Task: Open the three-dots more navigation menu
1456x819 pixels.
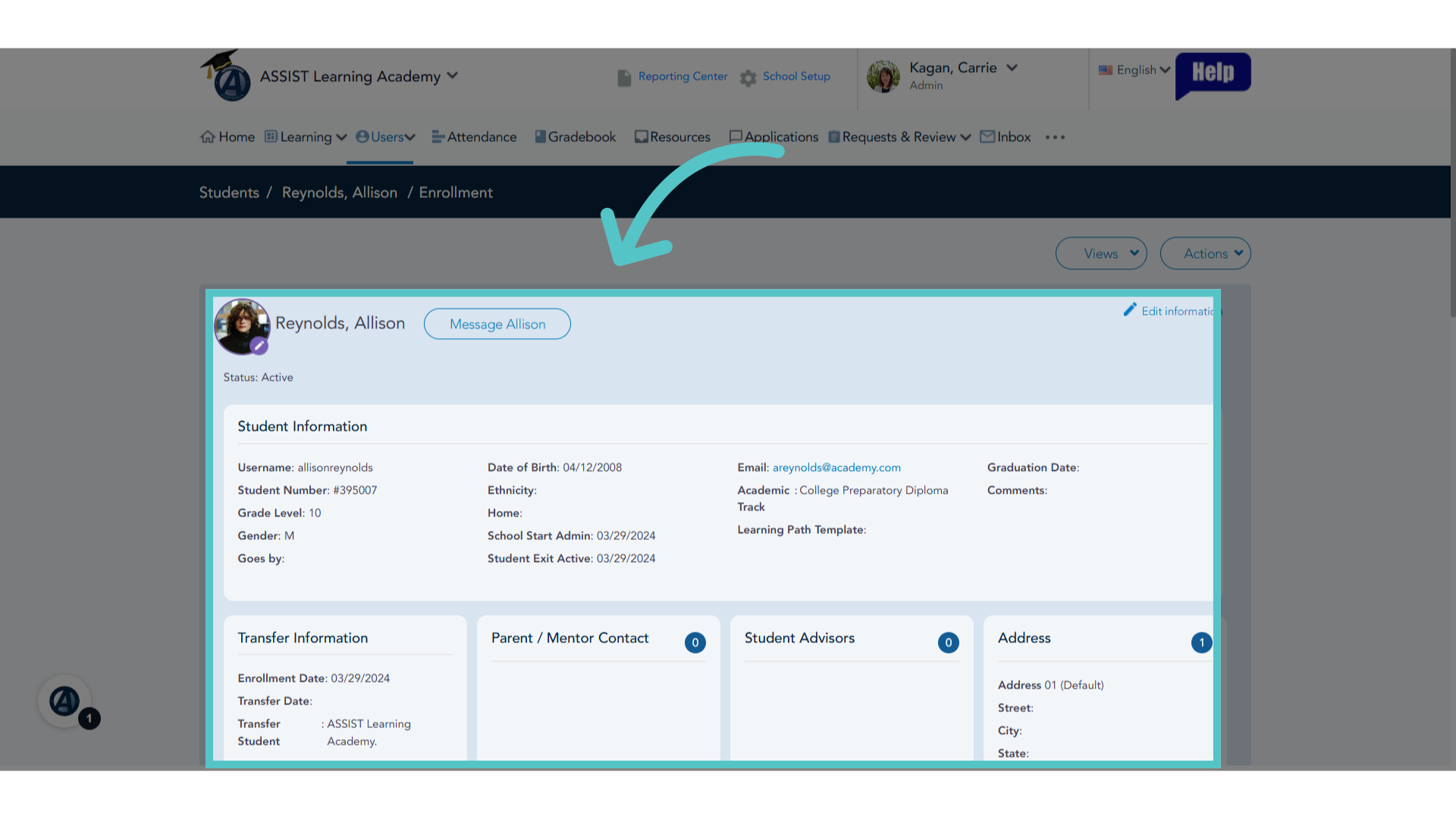Action: click(1055, 137)
